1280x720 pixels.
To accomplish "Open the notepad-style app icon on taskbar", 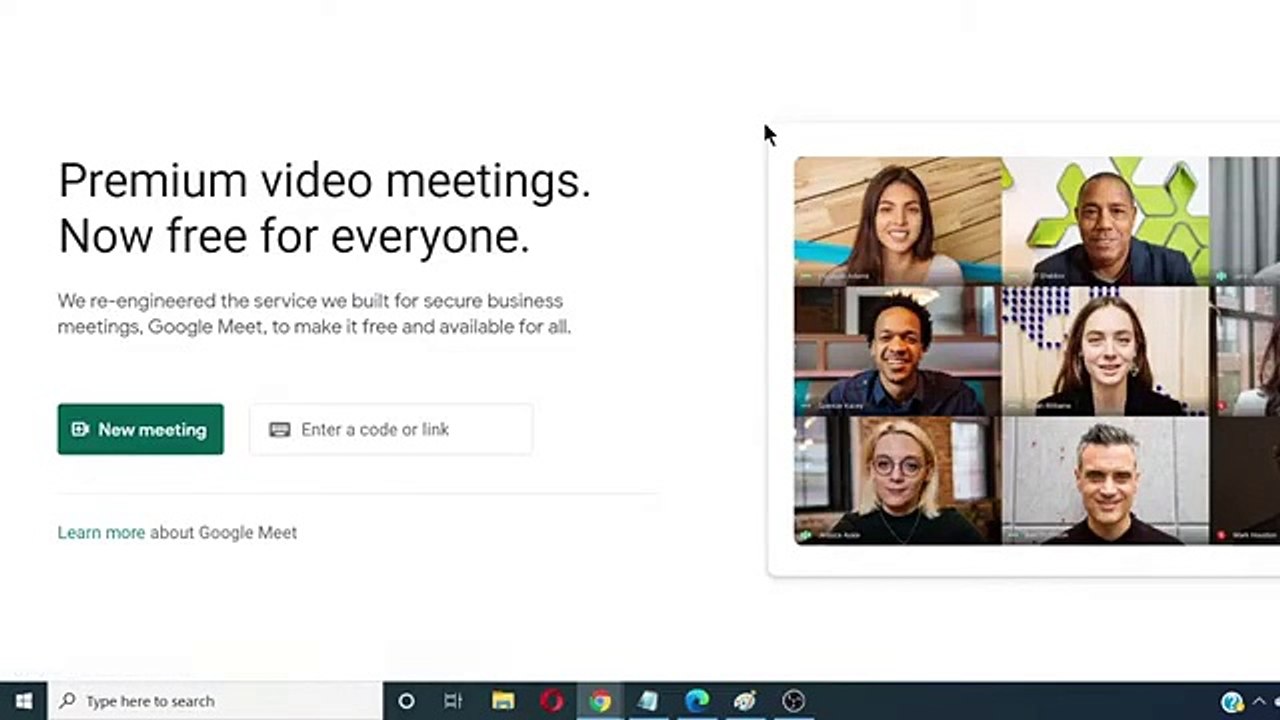I will tap(648, 701).
